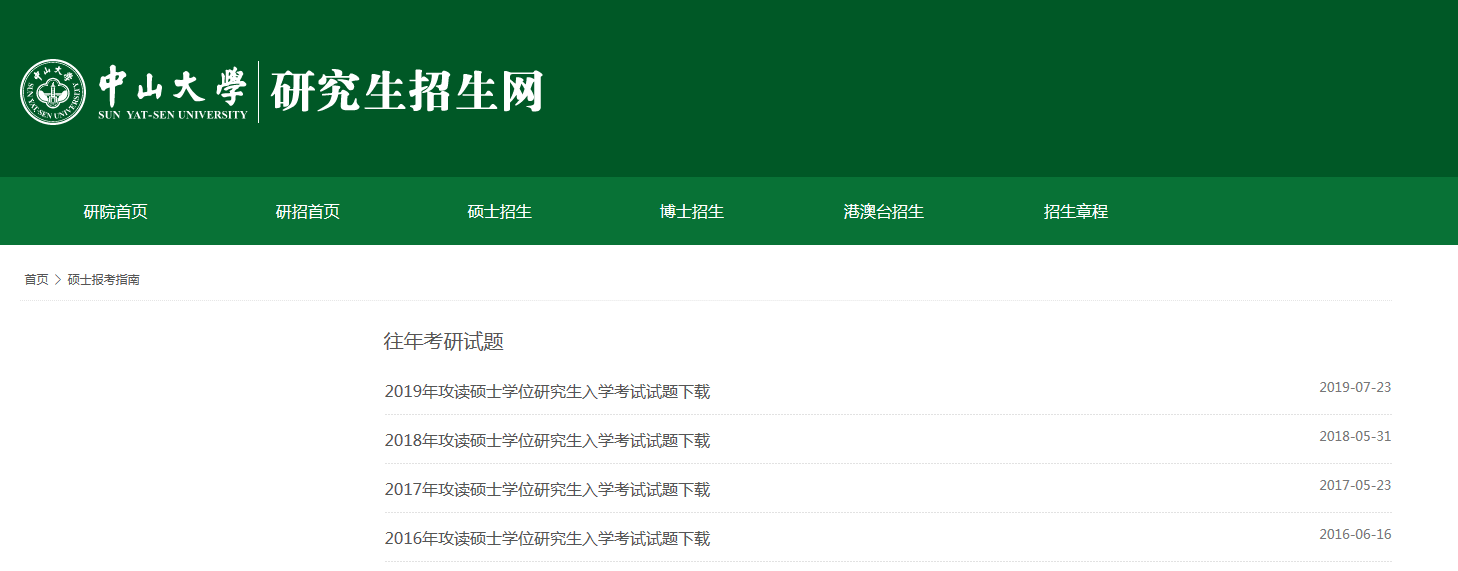Screen dimensions: 1458x571
Task: Open the 2018年 exam questions download link
Action: [547, 441]
